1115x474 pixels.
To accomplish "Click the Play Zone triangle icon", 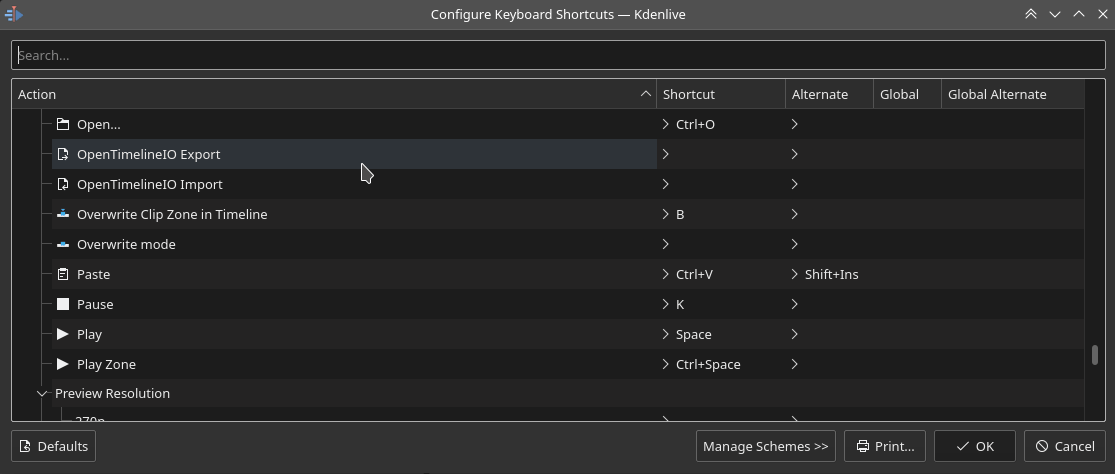I will tap(63, 364).
